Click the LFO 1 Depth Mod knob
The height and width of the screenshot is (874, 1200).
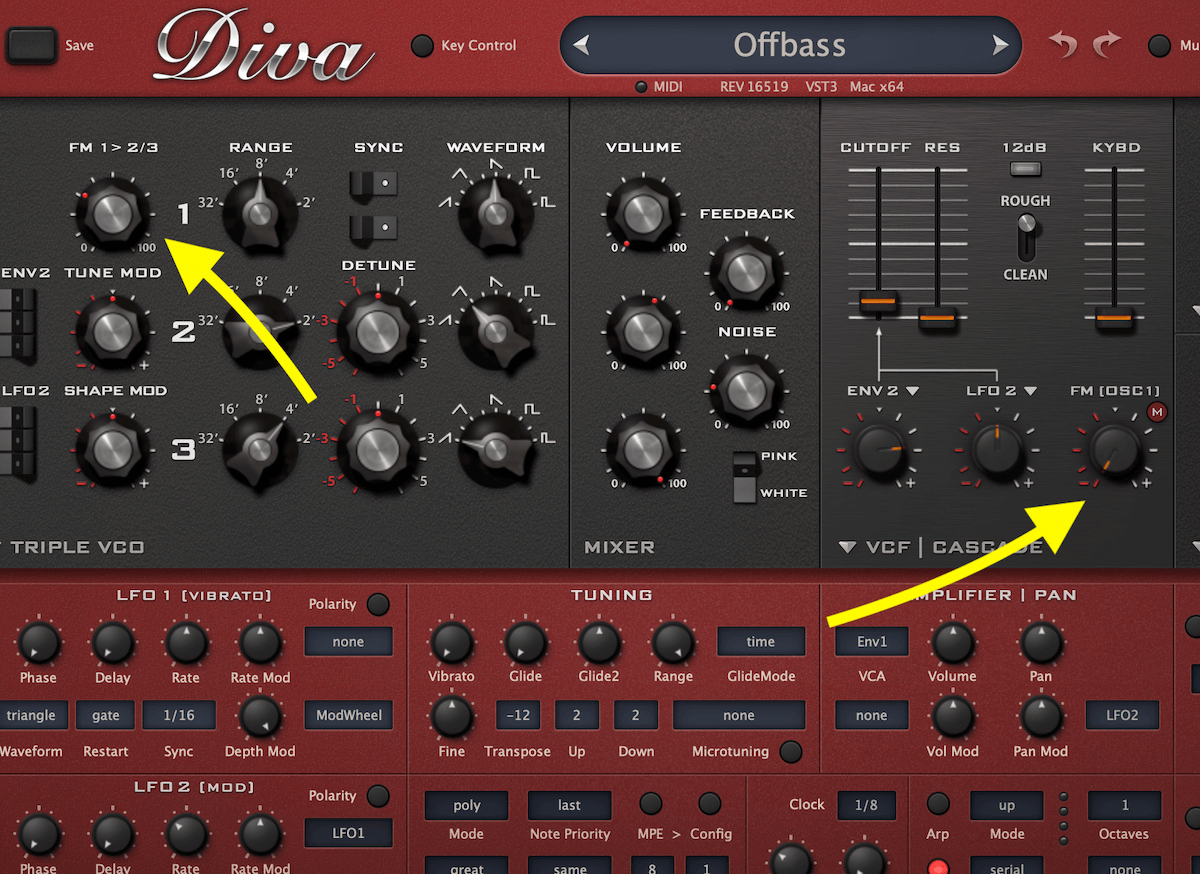[260, 716]
